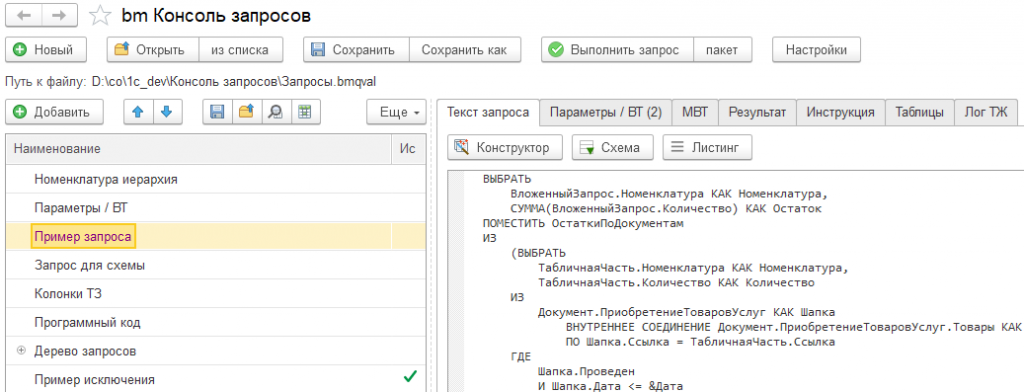The width and height of the screenshot is (1024, 392).
Task: Click the ПО Шапка.Ссылка = ТабличнаяЧасть.Ссылка line
Action: coord(701,342)
